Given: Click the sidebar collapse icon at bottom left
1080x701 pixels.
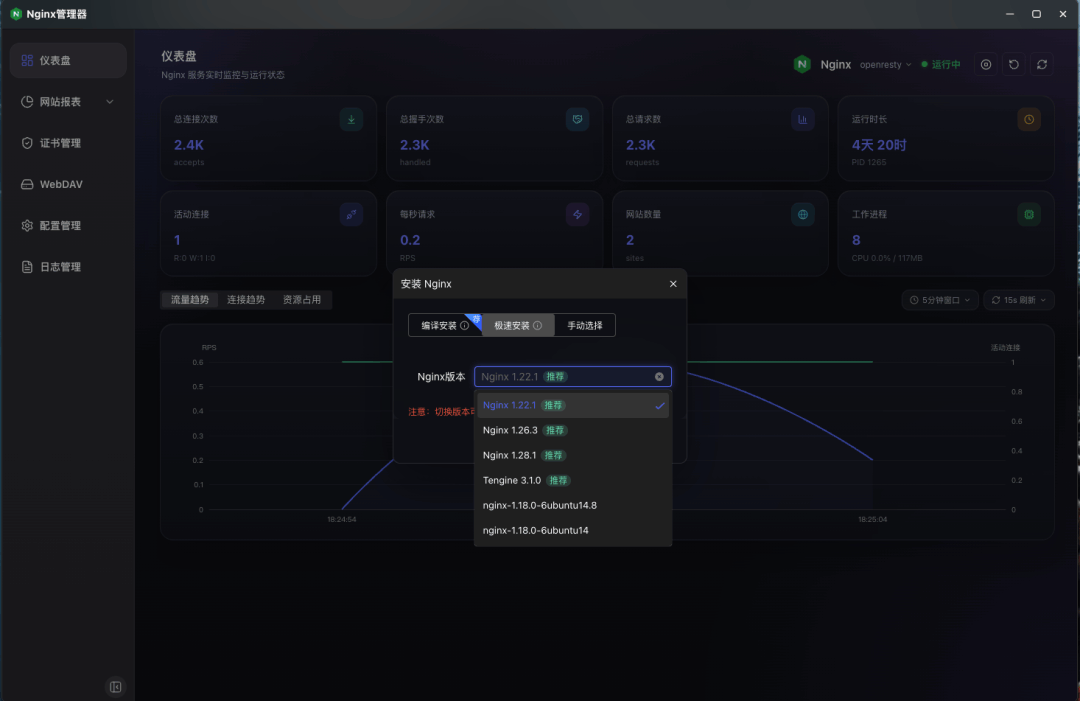Looking at the screenshot, I should 116,687.
